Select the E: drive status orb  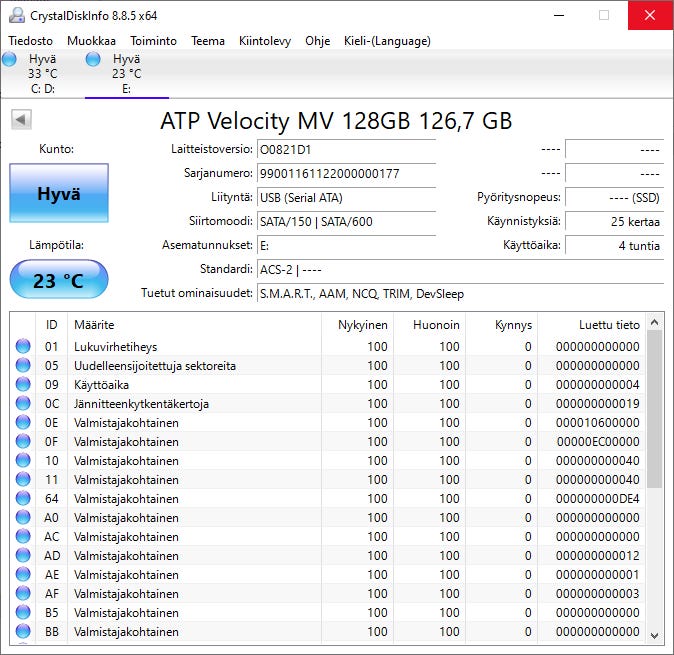coord(94,60)
